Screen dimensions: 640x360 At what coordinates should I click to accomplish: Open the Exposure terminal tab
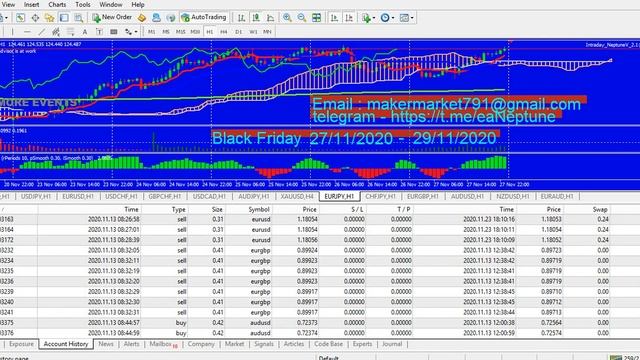tap(21, 344)
